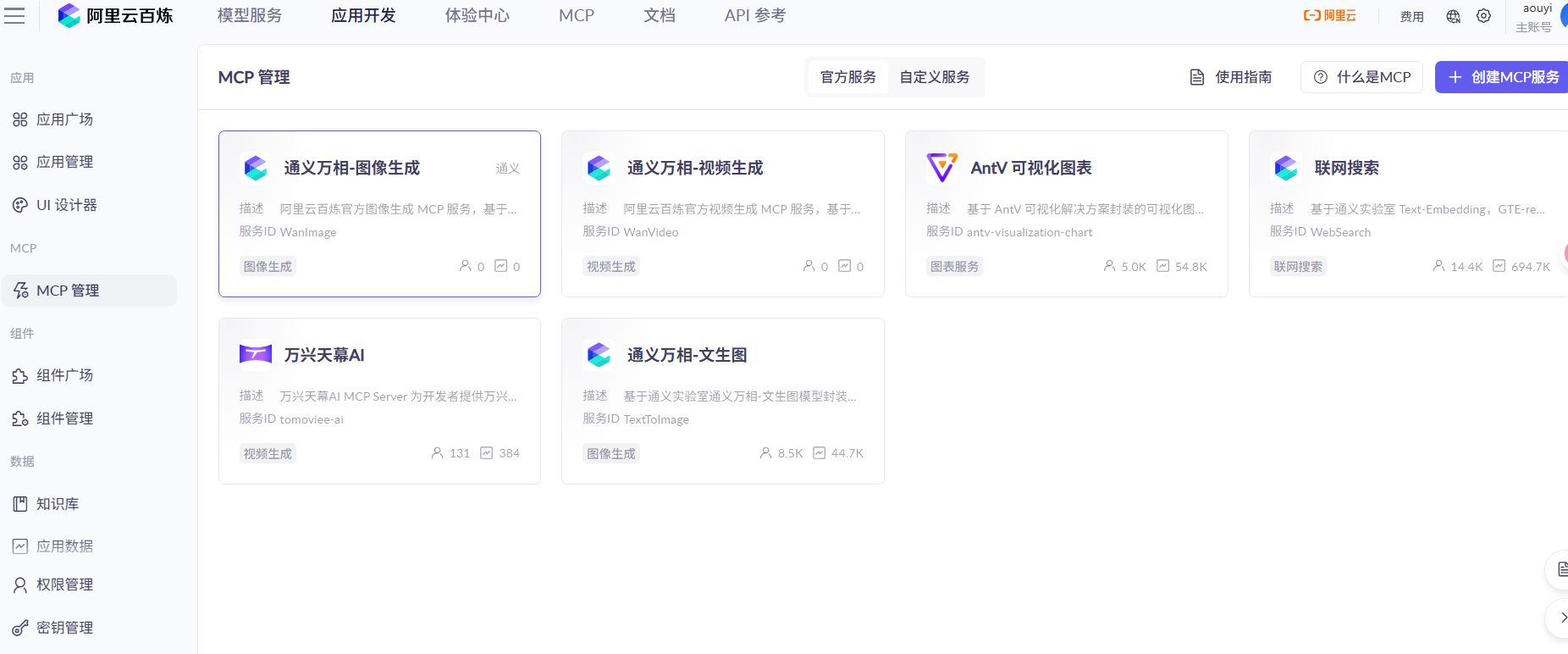Go to 知识库 in the sidebar
Screen dimensions: 1568x654
tap(58, 504)
